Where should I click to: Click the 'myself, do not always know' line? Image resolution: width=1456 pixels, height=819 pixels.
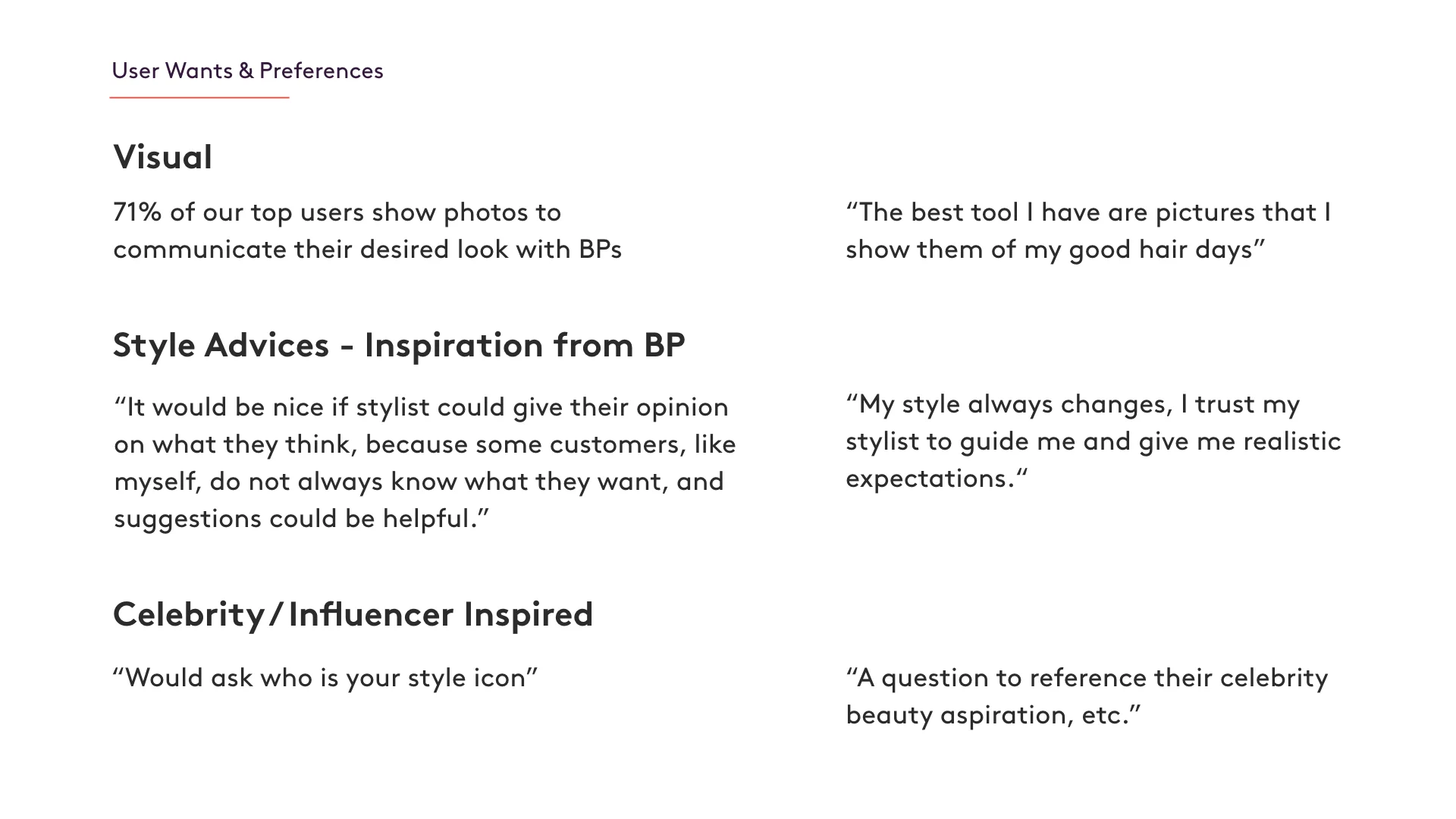(x=419, y=482)
